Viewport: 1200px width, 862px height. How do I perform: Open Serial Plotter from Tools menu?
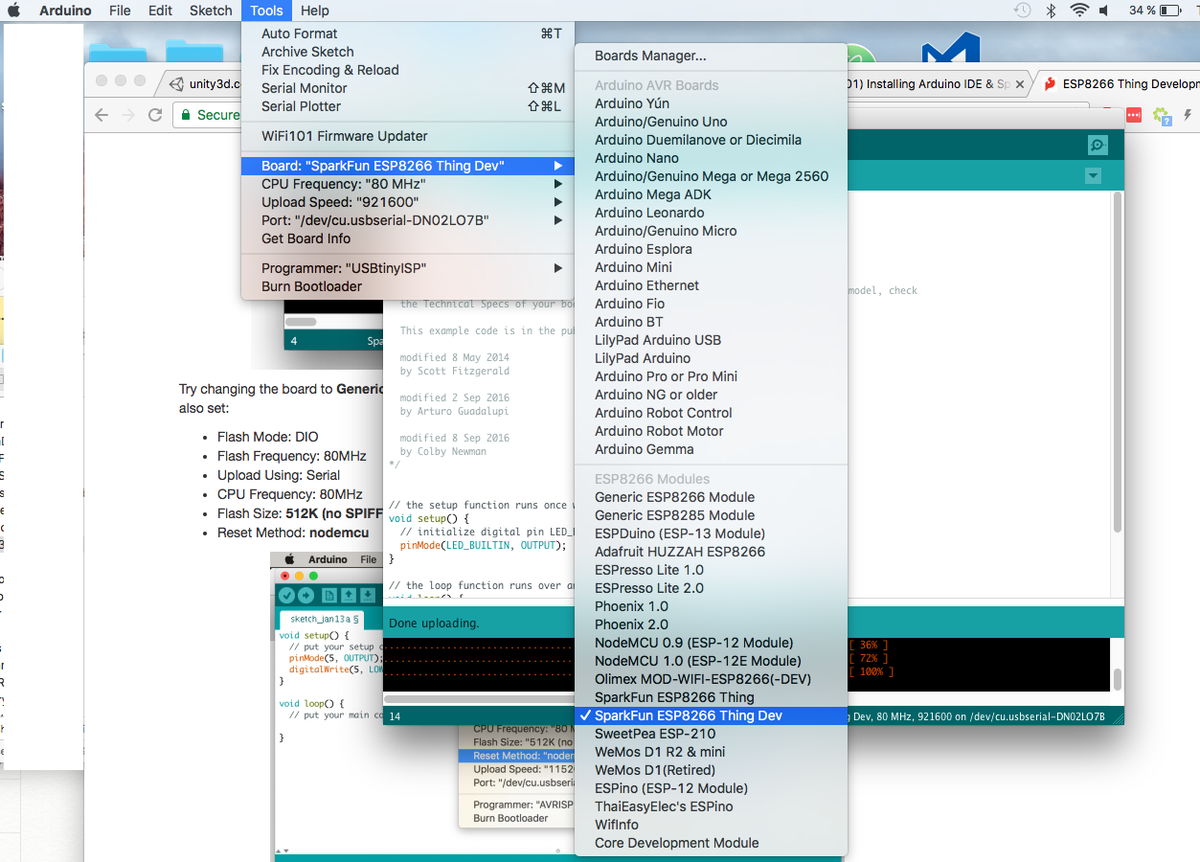(x=408, y=106)
